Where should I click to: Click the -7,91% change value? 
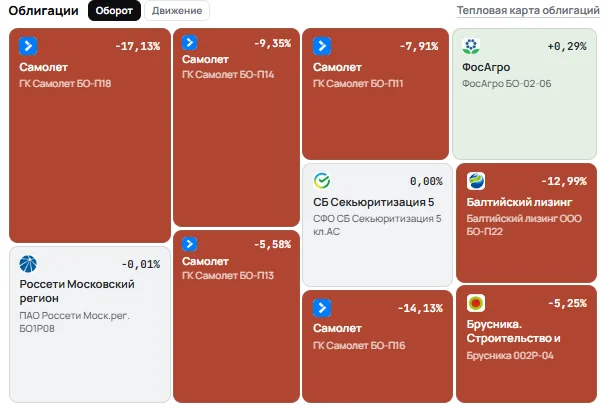[x=419, y=47]
